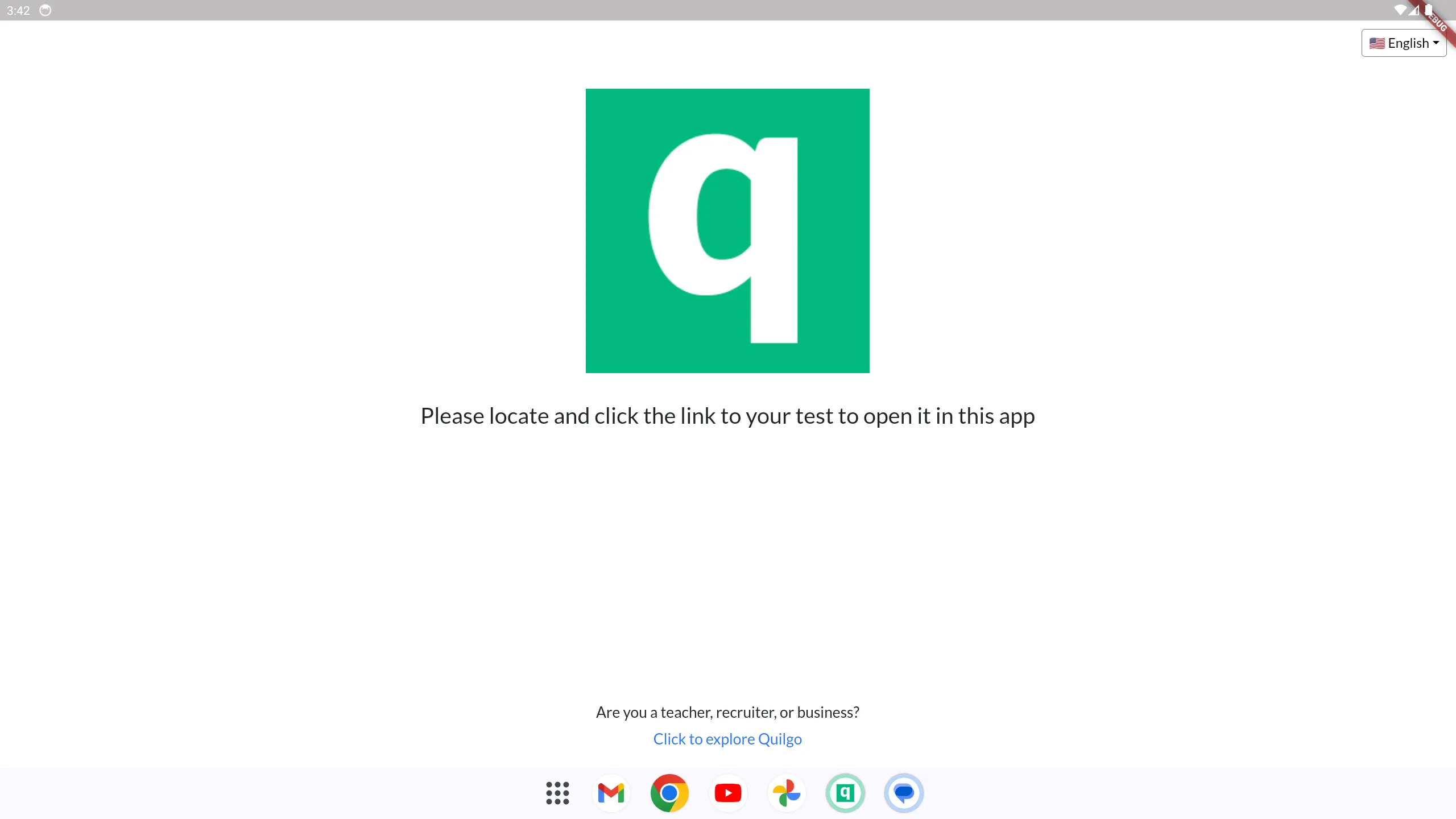1456x819 pixels.
Task: Launch Chrome browser
Action: [669, 792]
